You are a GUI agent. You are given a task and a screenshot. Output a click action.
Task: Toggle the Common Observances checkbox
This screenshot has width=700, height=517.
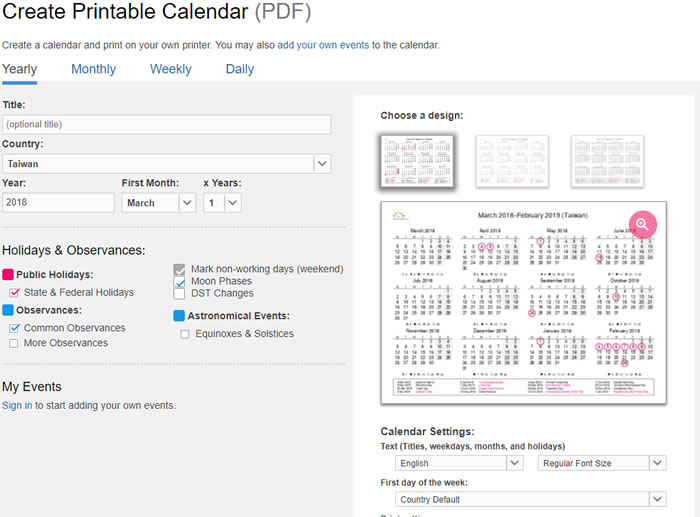pyautogui.click(x=14, y=328)
